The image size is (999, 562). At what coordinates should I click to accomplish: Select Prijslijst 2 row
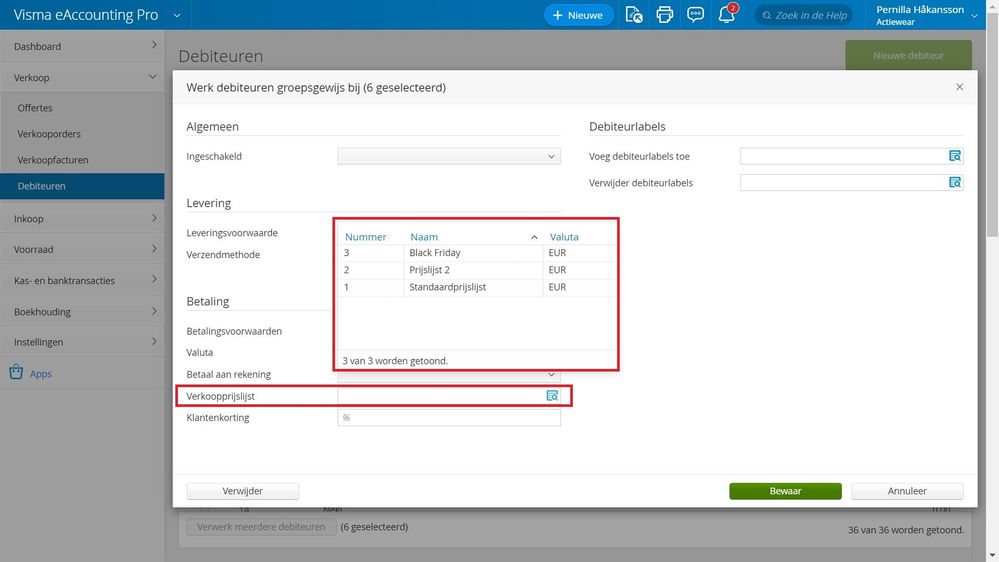click(477, 270)
